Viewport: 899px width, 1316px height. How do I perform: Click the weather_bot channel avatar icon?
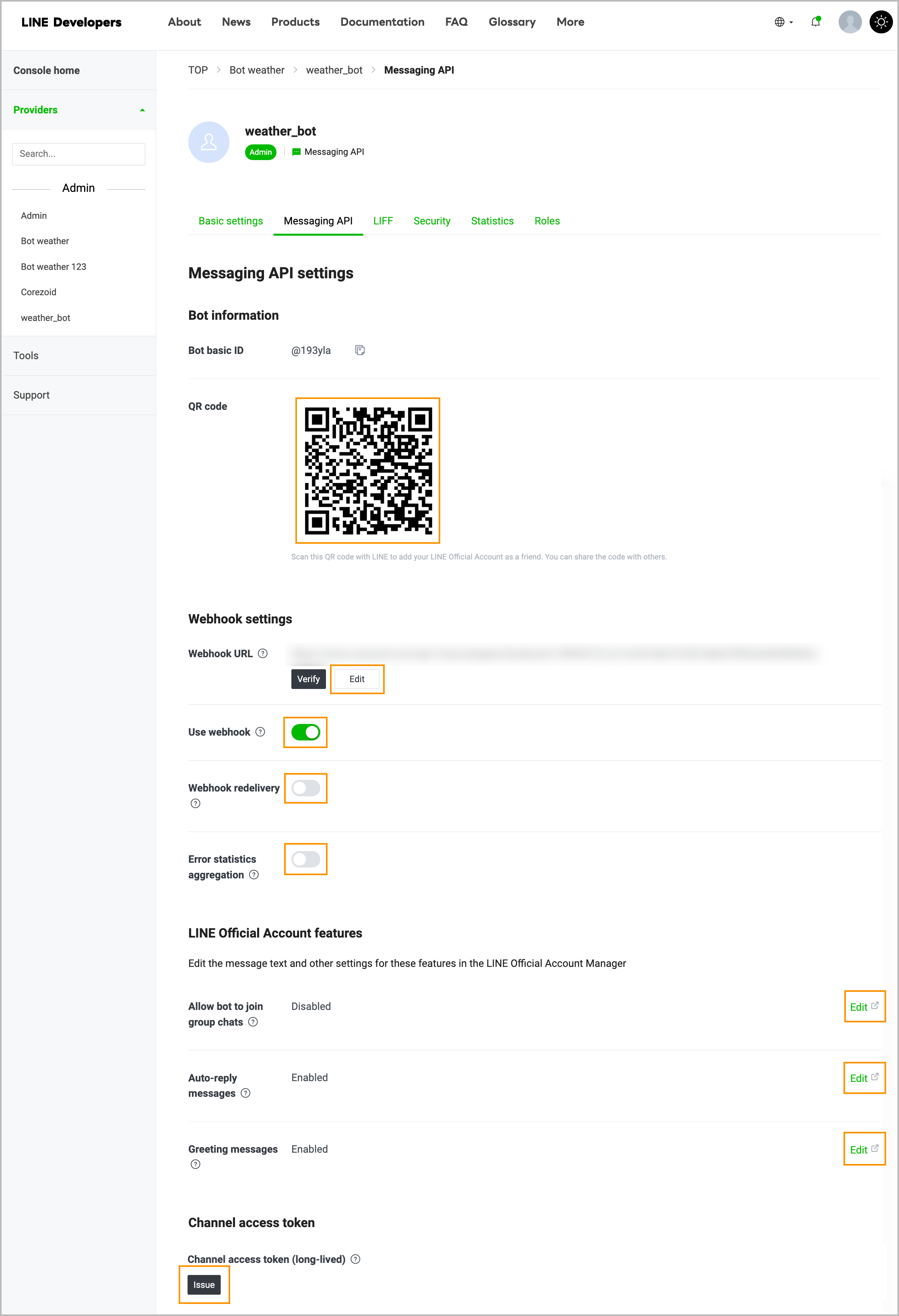click(x=208, y=142)
